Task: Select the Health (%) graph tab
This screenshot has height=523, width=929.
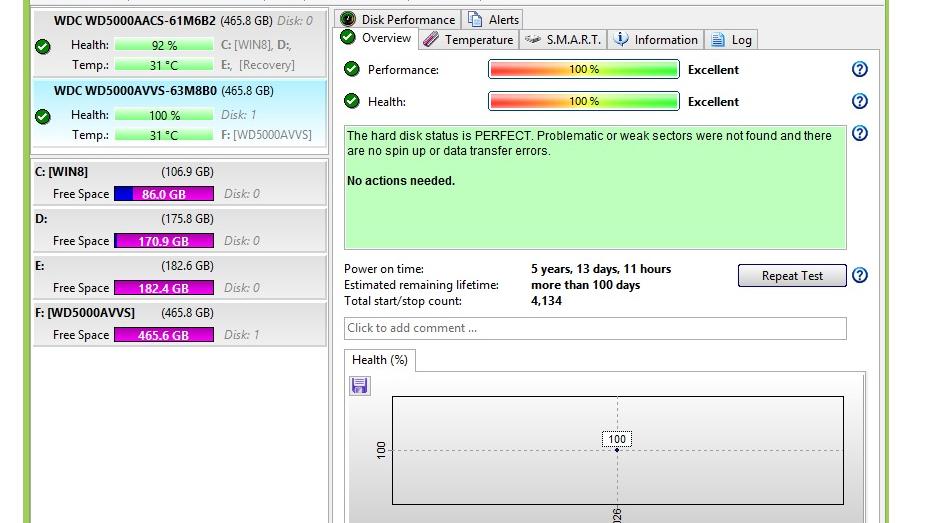Action: click(x=380, y=360)
